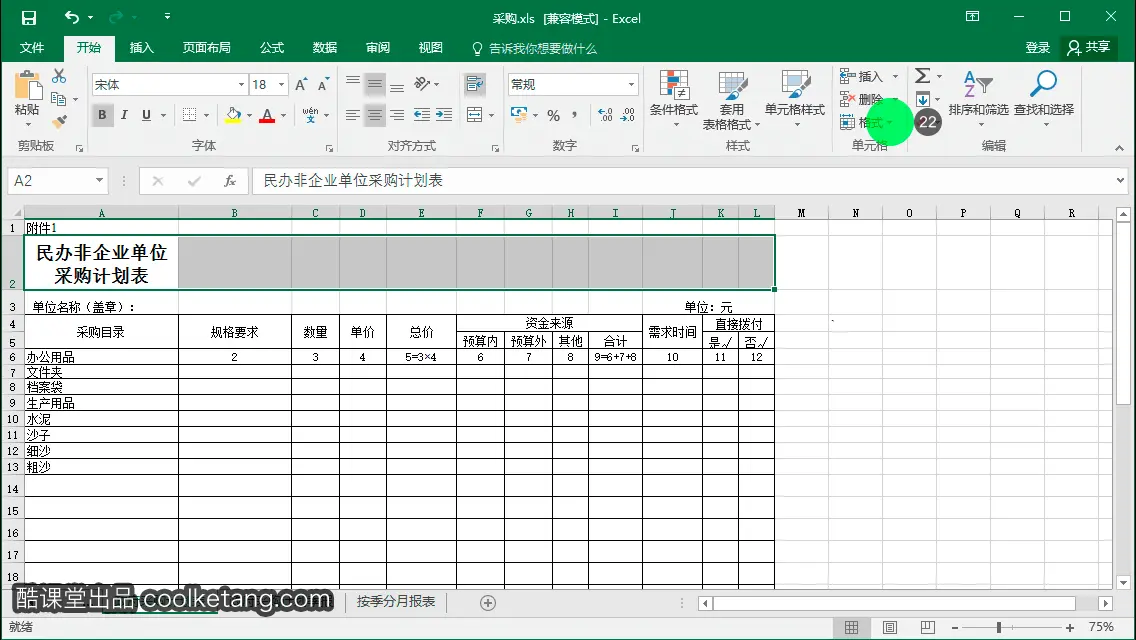The image size is (1136, 640).
Task: Click the insert function fx icon
Action: pos(230,181)
